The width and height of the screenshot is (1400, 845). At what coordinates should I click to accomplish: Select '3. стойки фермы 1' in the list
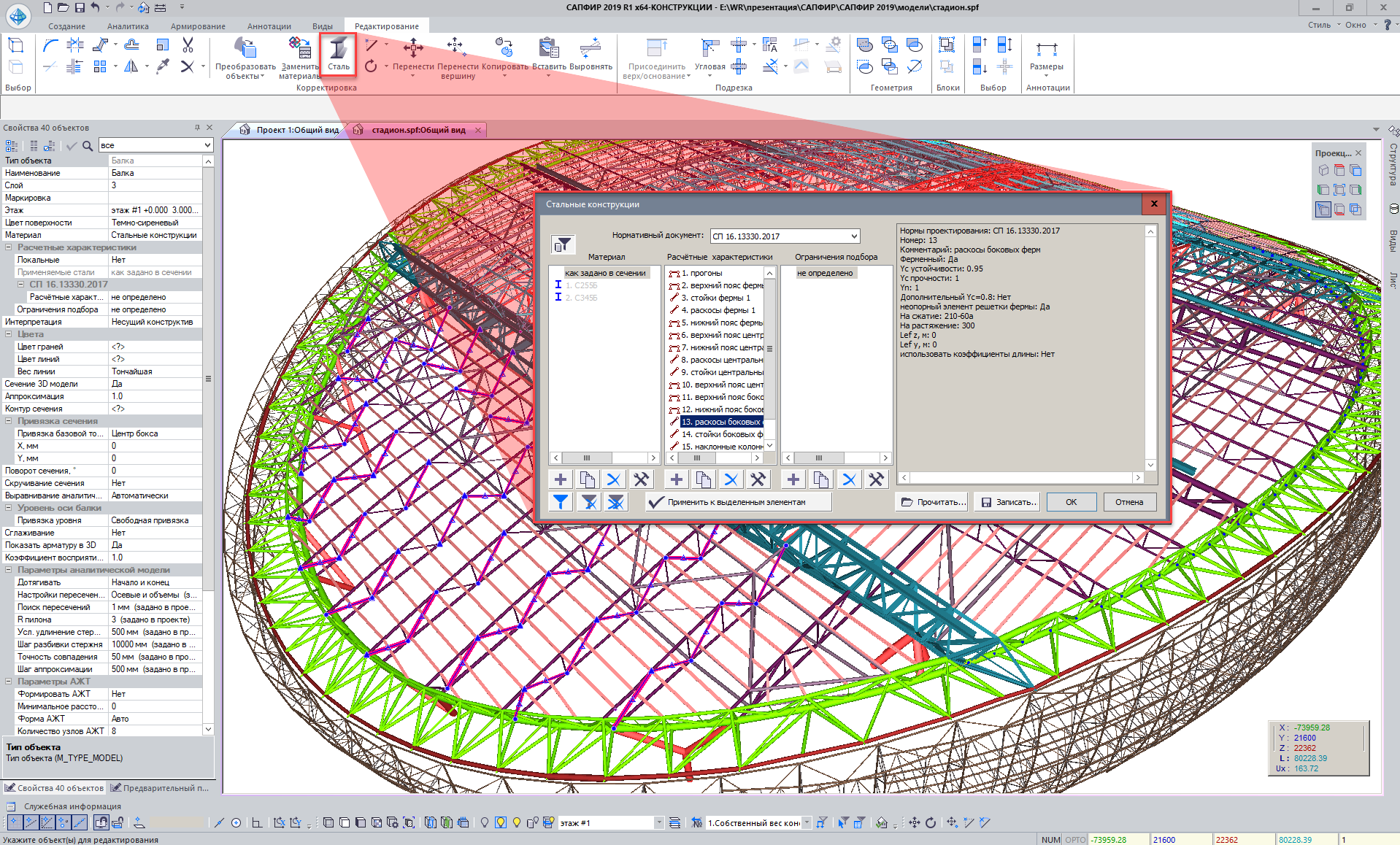pos(715,298)
